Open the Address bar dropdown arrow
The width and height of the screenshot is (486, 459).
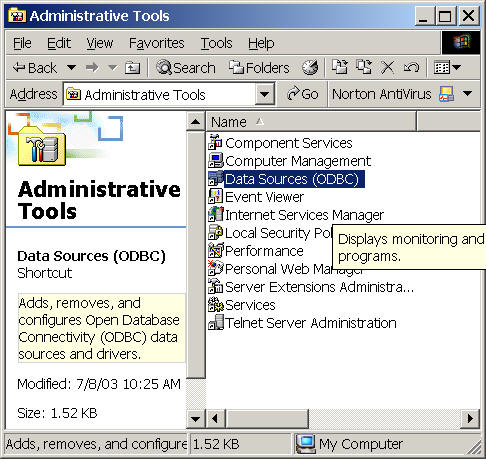click(265, 94)
